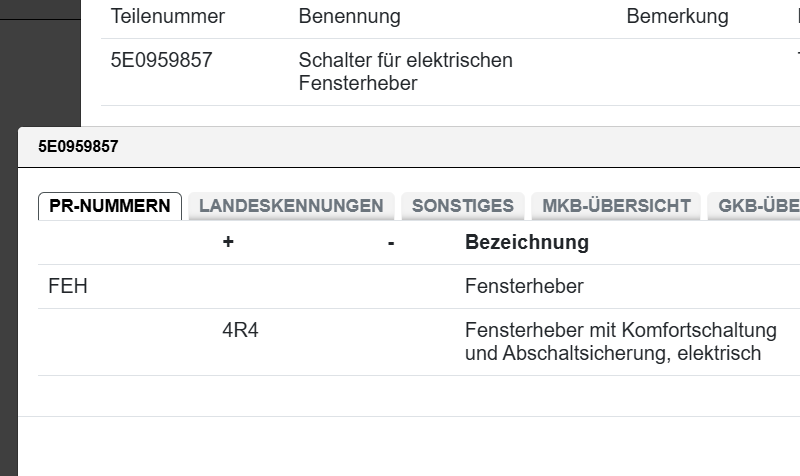Click the Fensterheber mit Komfortschaltung description
The width and height of the screenshot is (800, 476).
tap(620, 341)
